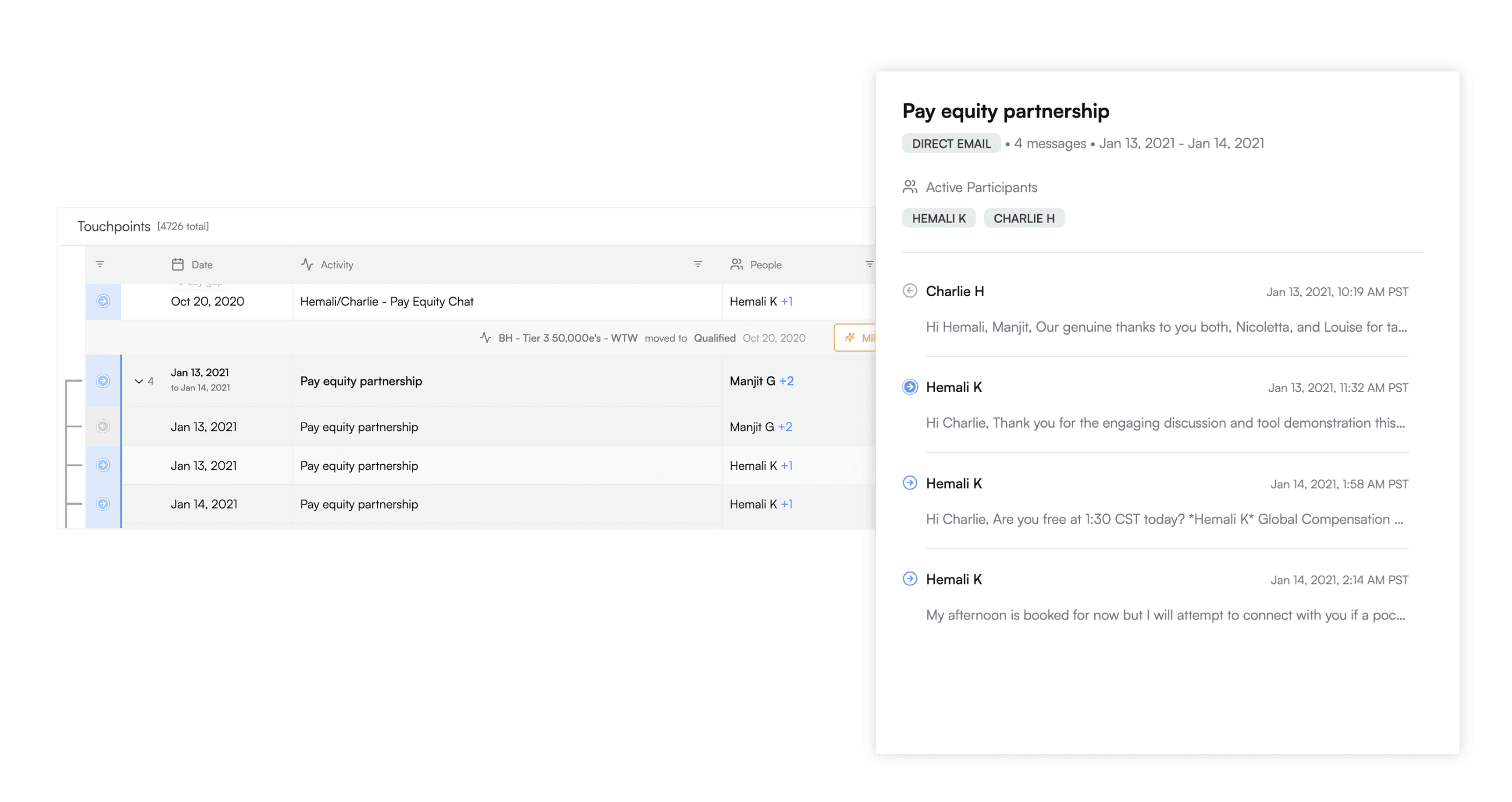1512x802 pixels.
Task: Open the orange Milestone button
Action: [856, 338]
